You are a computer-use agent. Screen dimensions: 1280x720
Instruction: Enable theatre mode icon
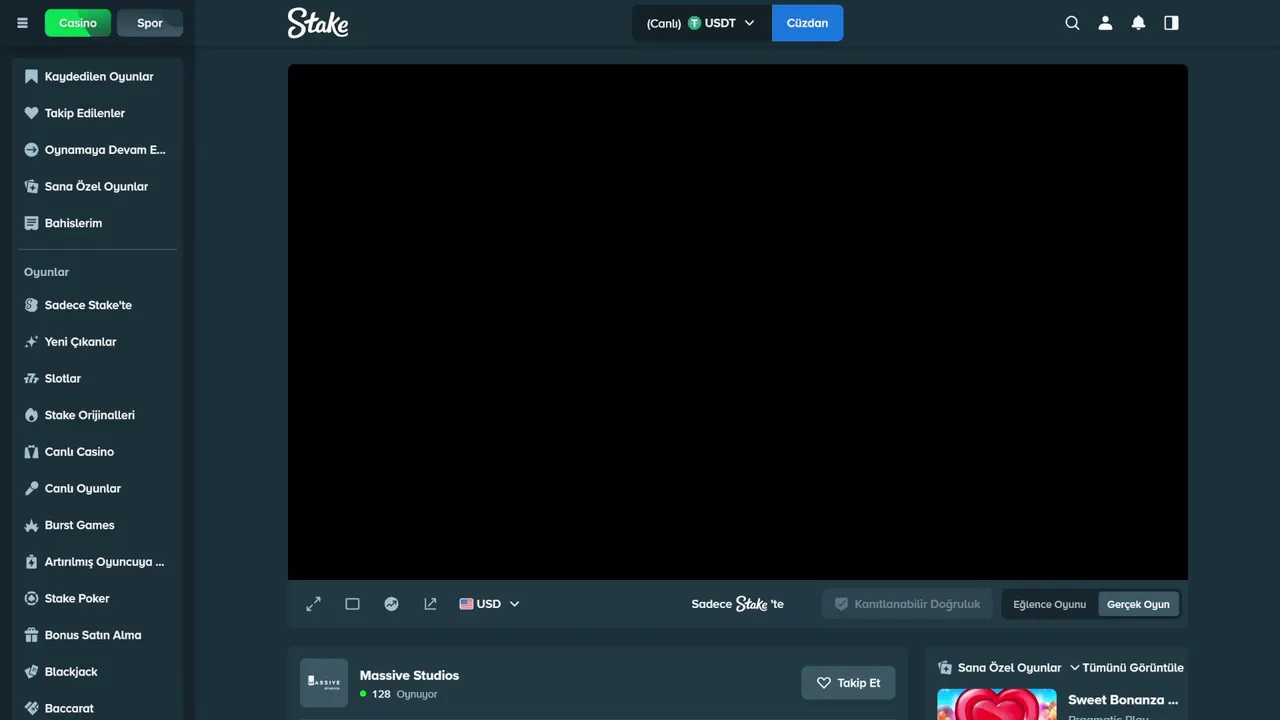pyautogui.click(x=352, y=604)
